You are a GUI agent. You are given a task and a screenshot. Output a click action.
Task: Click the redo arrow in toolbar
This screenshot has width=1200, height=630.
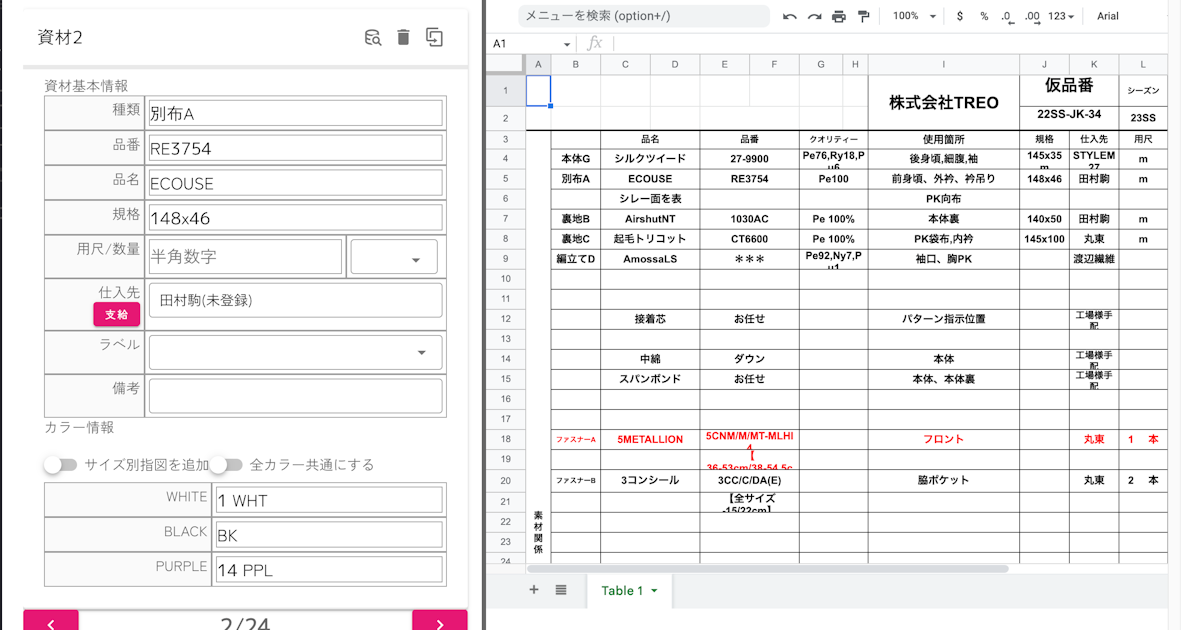click(814, 17)
